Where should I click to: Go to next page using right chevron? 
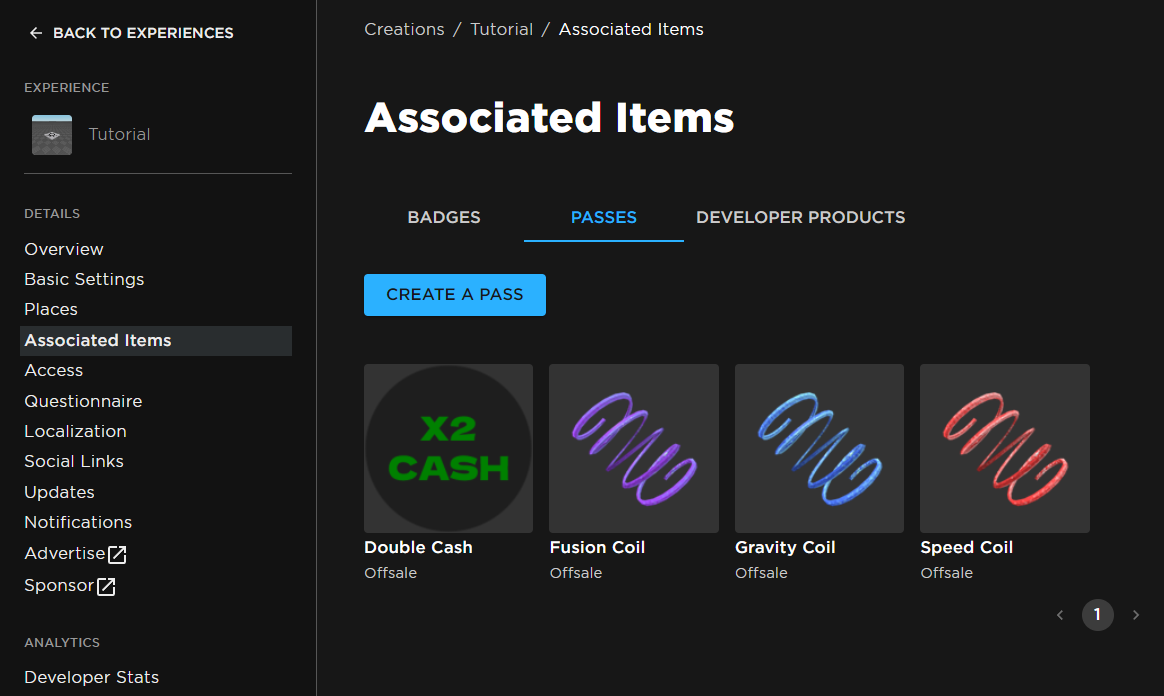1135,615
